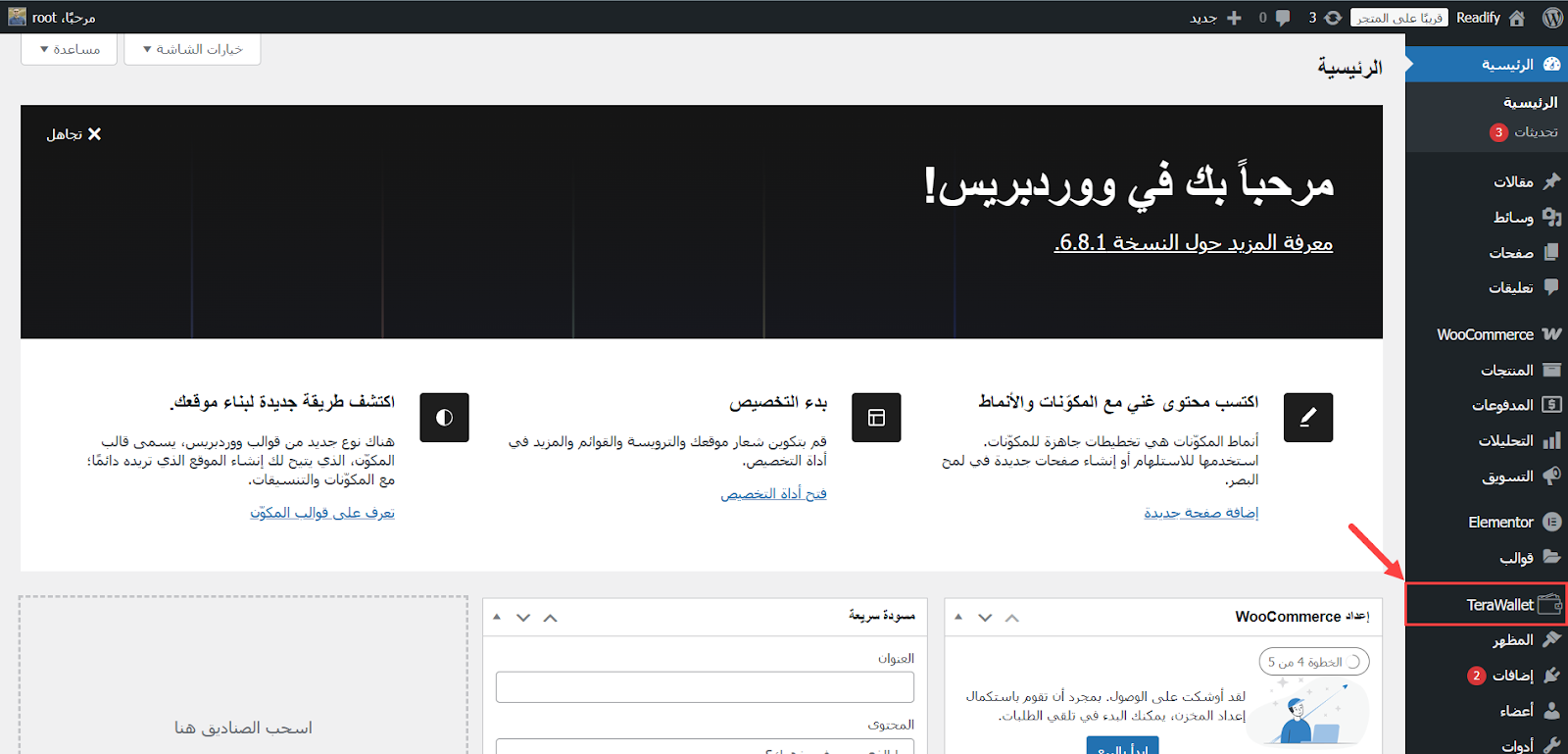Click the media icon next to وسائط

1551,217
